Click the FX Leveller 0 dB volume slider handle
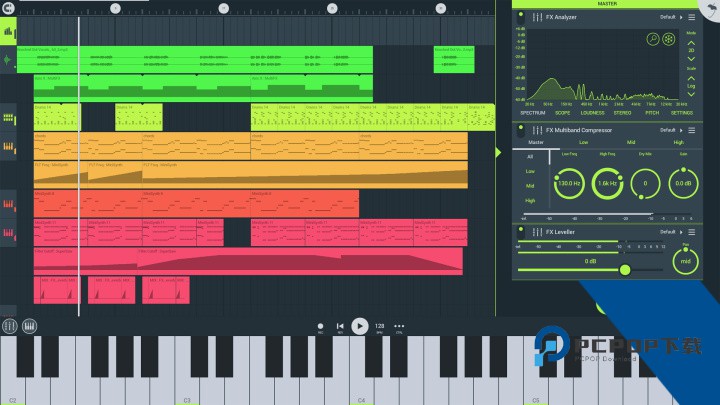Viewport: 720px width, 405px height. click(x=625, y=270)
